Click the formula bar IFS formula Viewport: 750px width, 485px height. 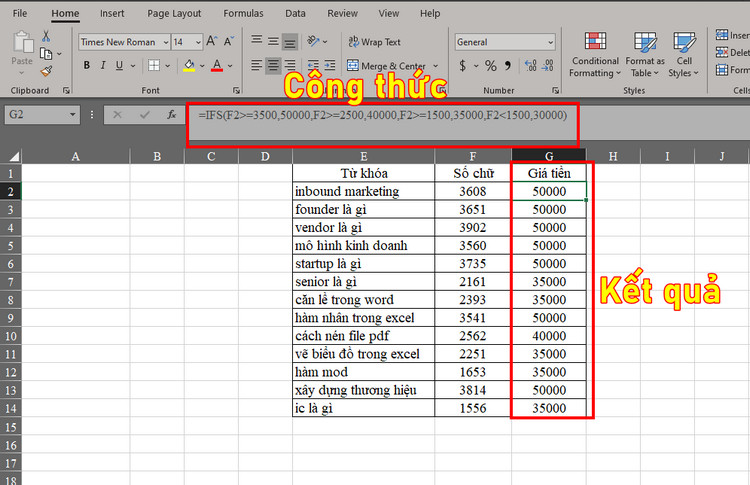click(383, 115)
